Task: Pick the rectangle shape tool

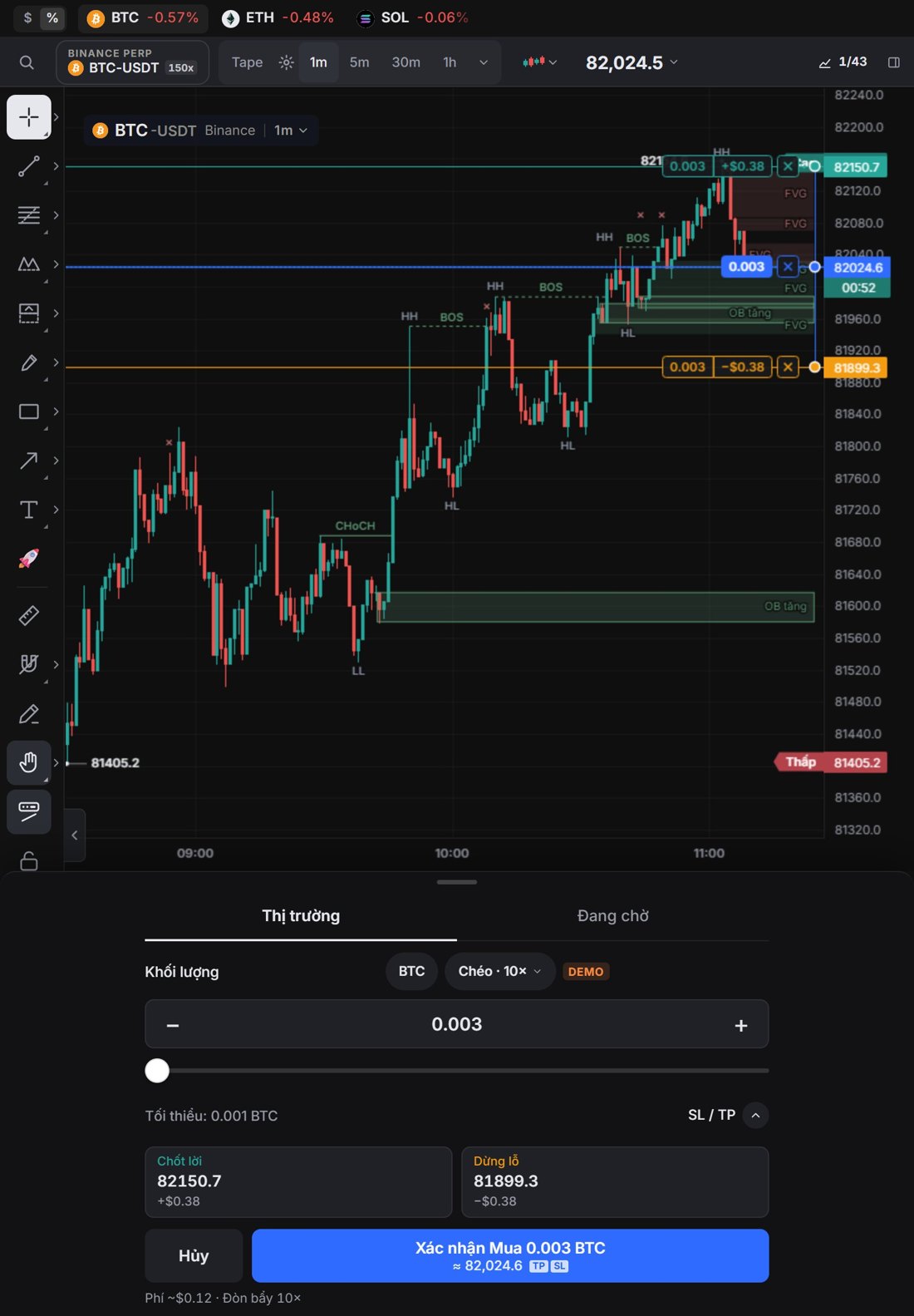Action: [x=29, y=412]
